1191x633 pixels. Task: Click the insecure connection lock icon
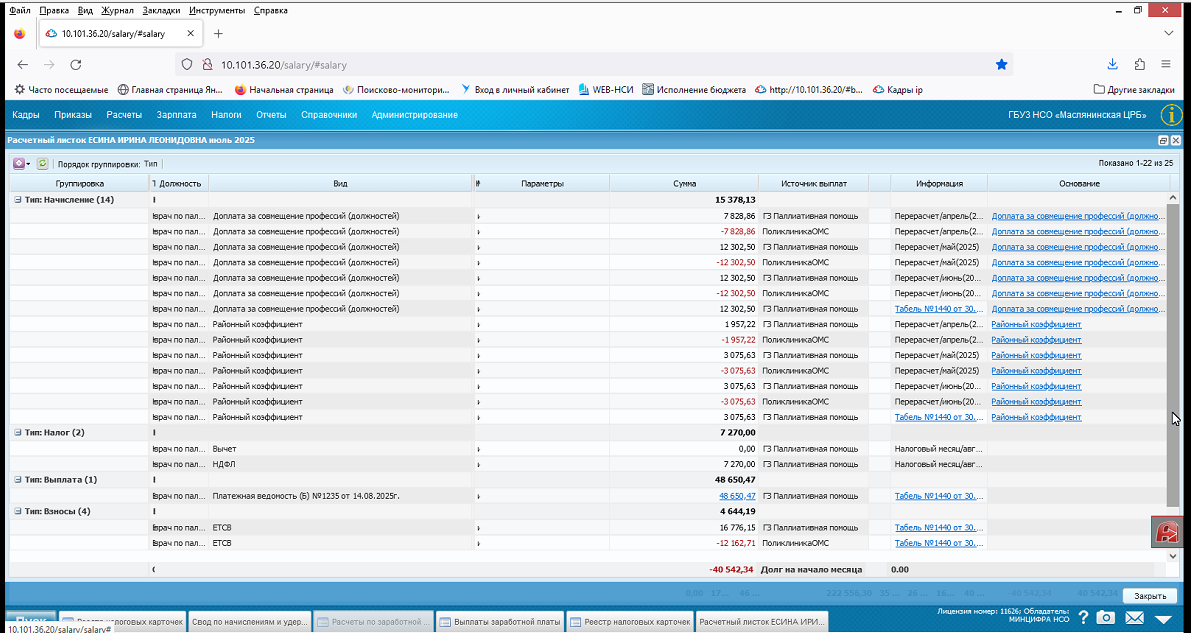click(x=206, y=65)
